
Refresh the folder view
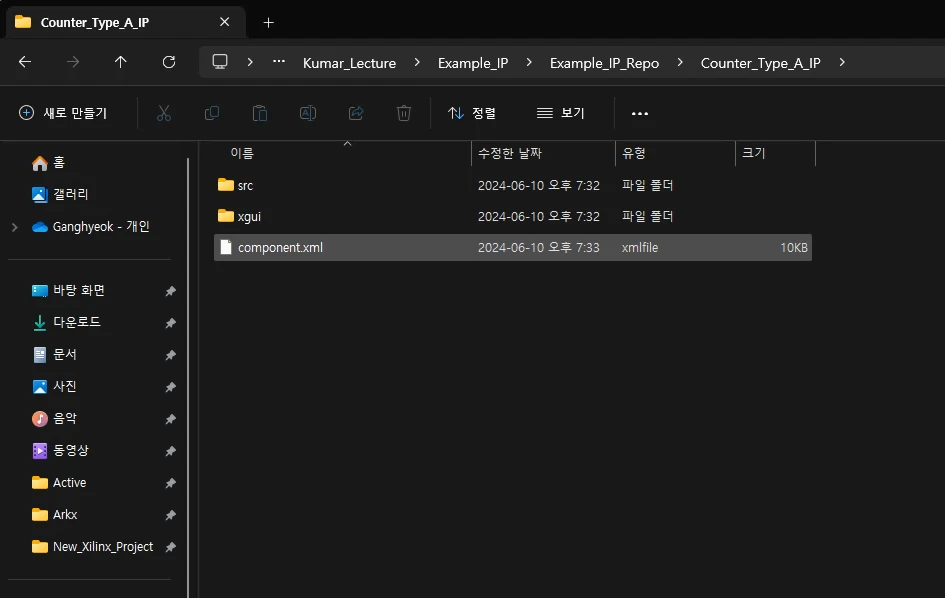[x=168, y=62]
